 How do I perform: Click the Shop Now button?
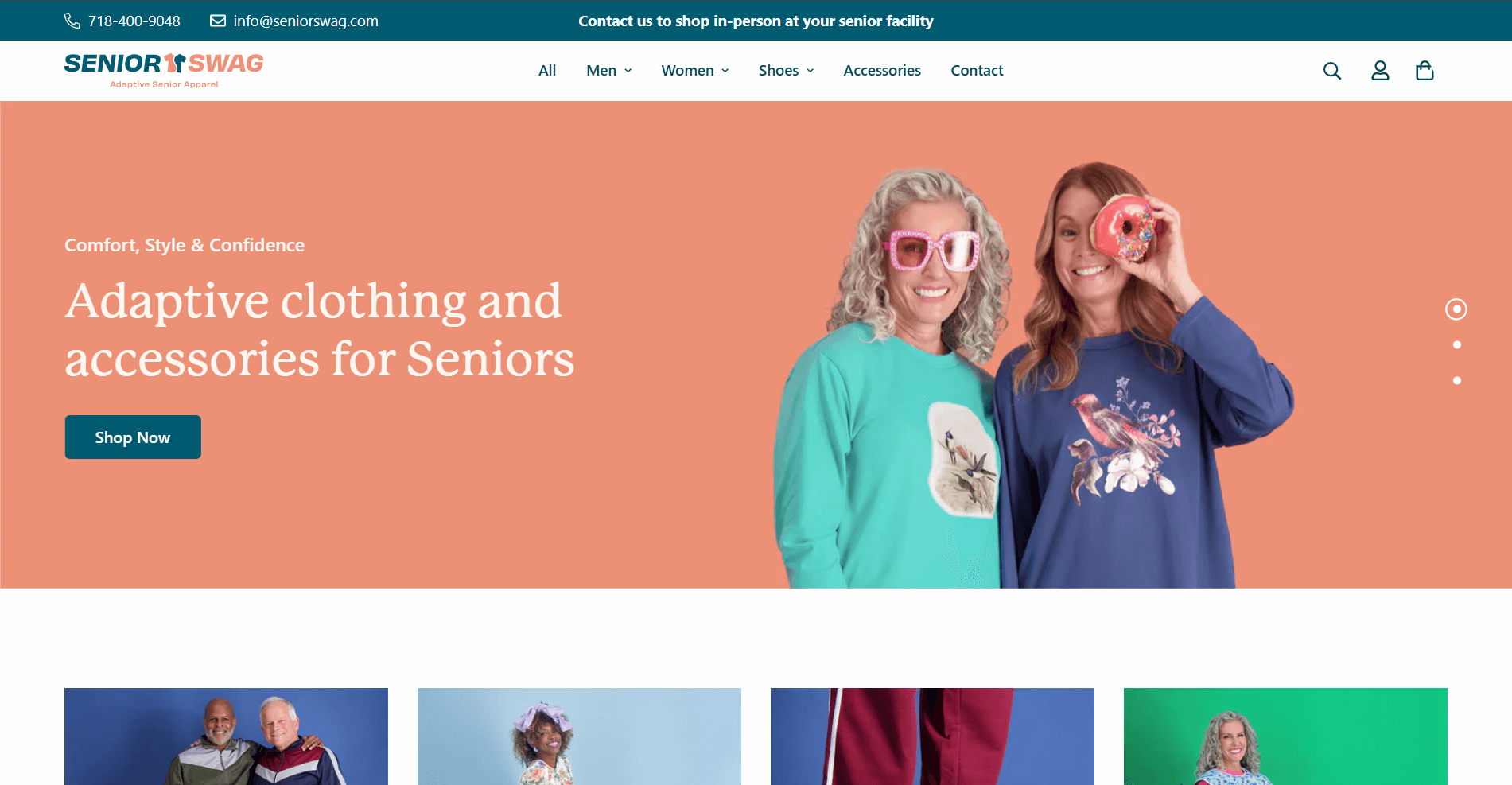[x=133, y=437]
